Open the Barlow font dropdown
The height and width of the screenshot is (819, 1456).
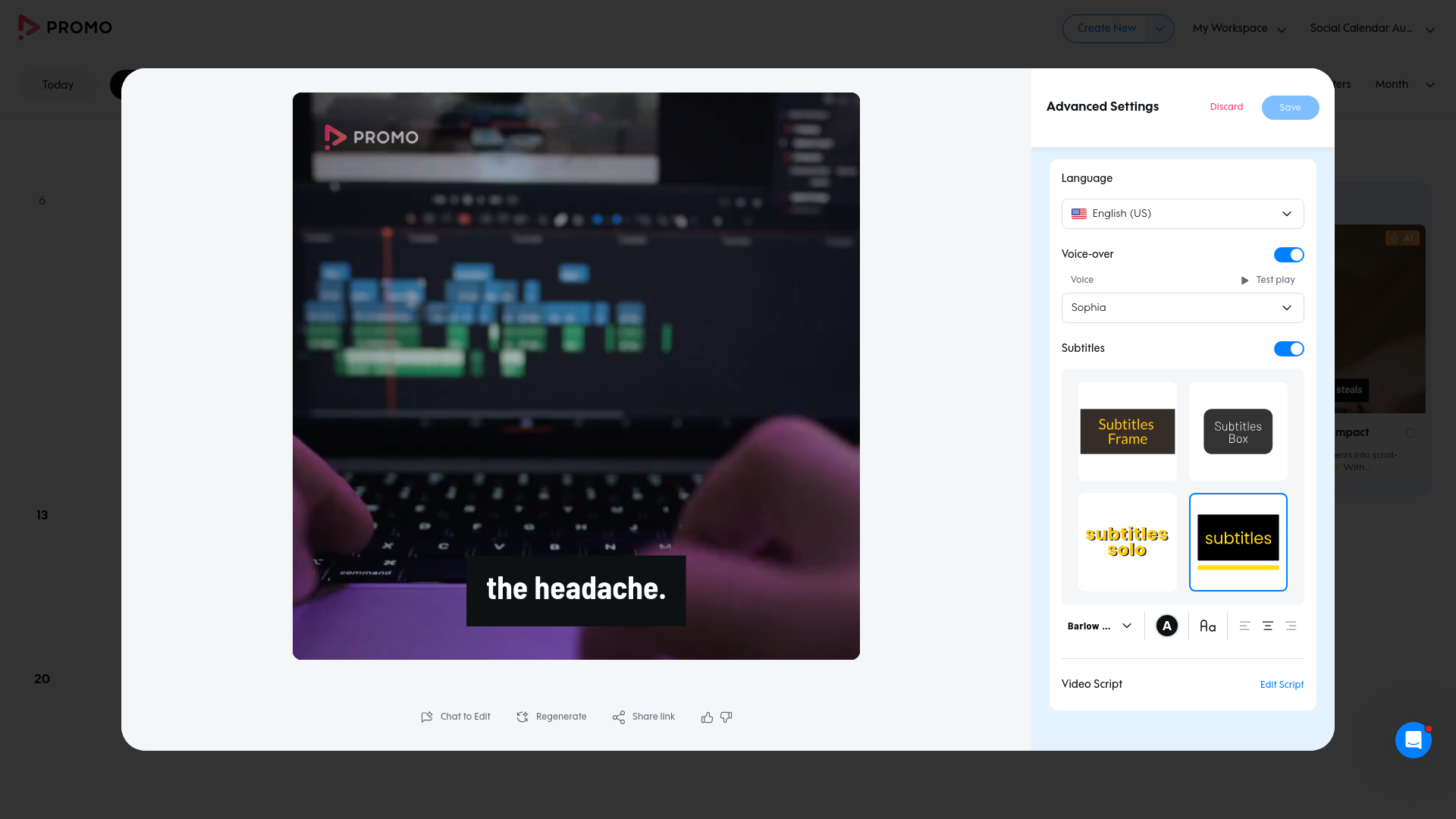[1100, 626]
